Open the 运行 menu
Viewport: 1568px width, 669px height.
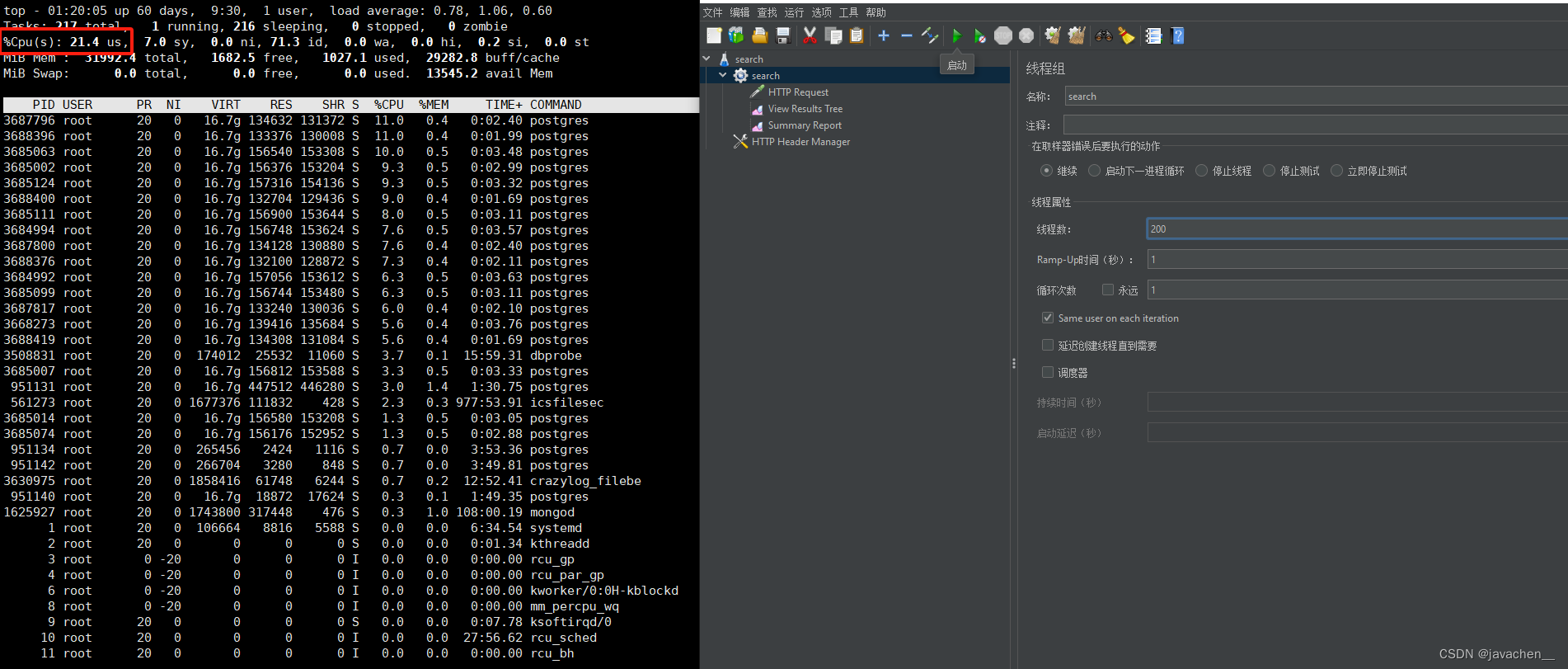[x=794, y=12]
